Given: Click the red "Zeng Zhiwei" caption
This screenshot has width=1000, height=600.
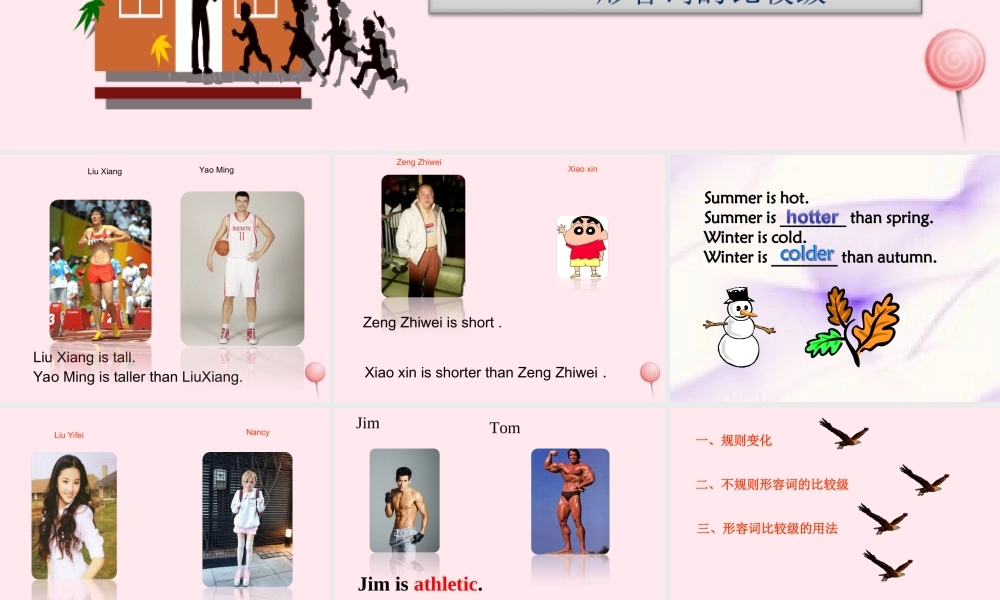Looking at the screenshot, I should pos(419,162).
